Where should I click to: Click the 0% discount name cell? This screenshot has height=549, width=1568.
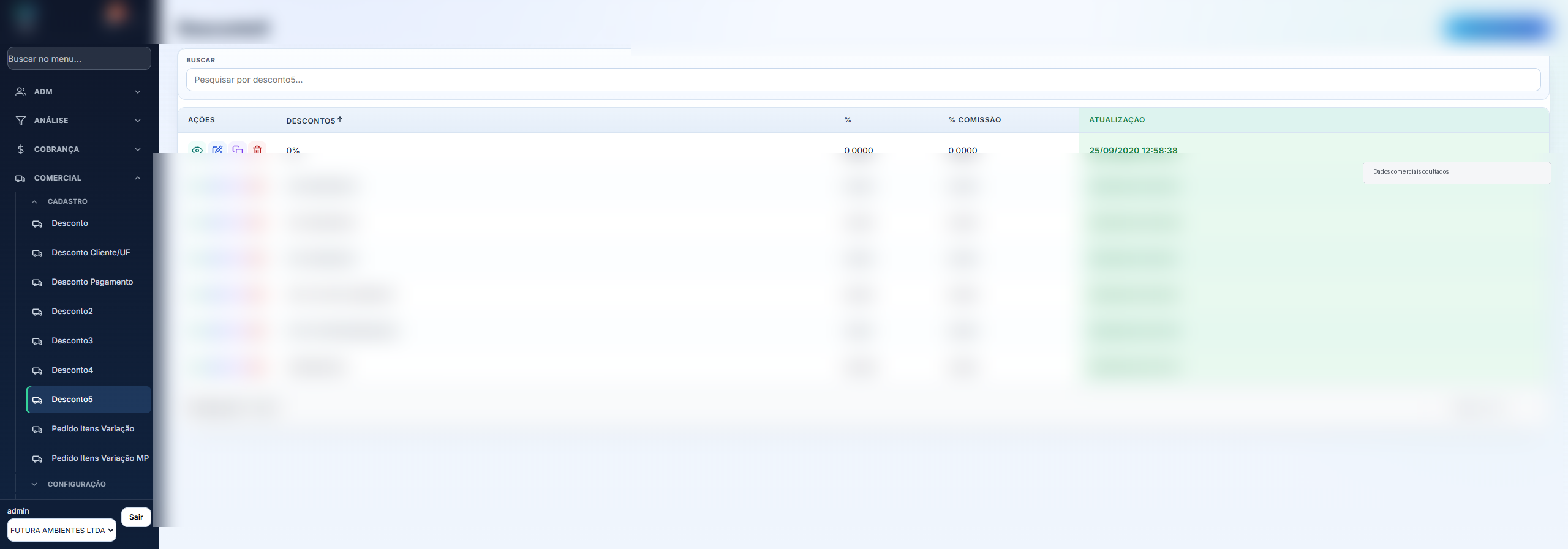pyautogui.click(x=293, y=150)
